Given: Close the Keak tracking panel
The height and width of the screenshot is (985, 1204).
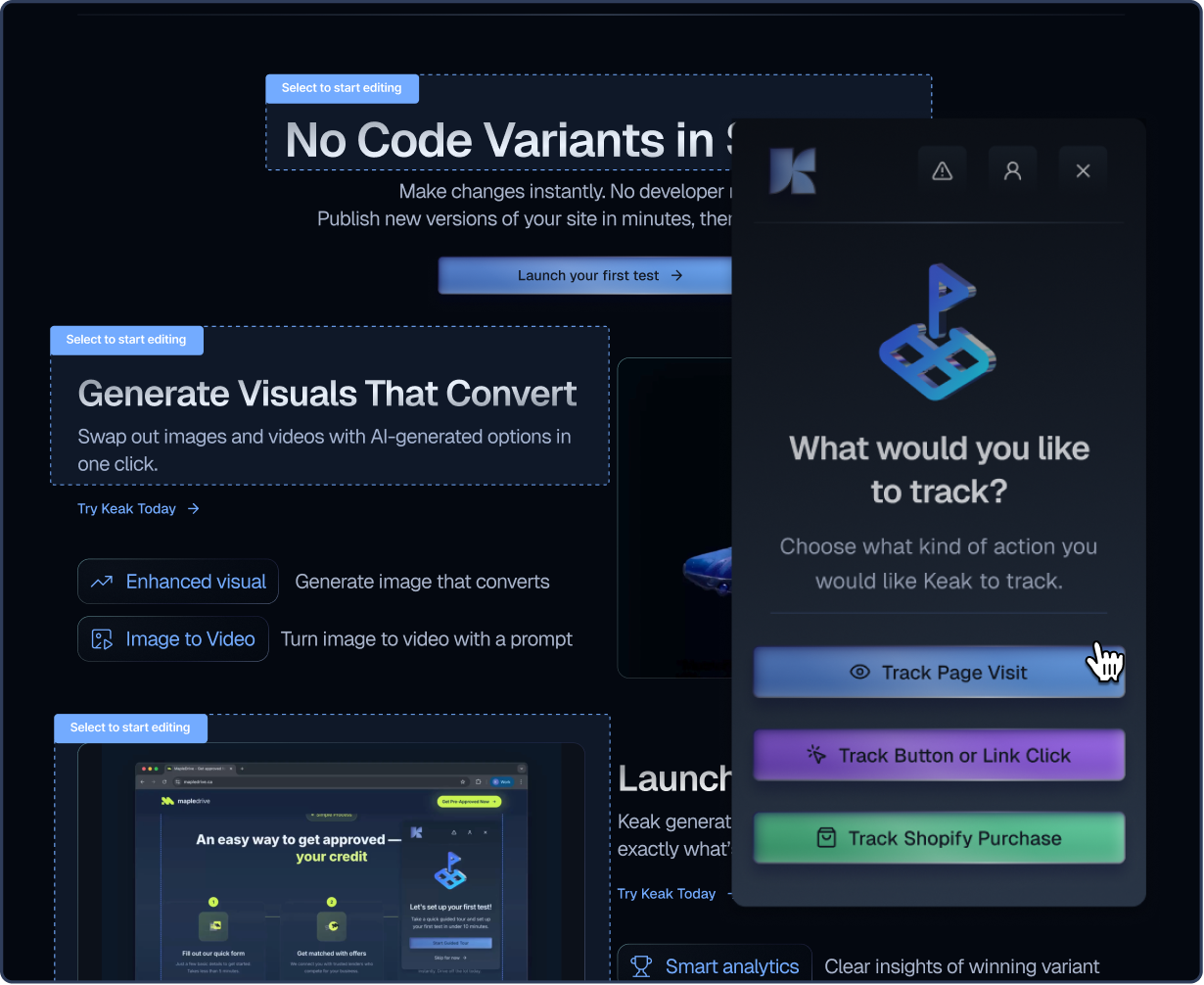Looking at the screenshot, I should pos(1083,170).
